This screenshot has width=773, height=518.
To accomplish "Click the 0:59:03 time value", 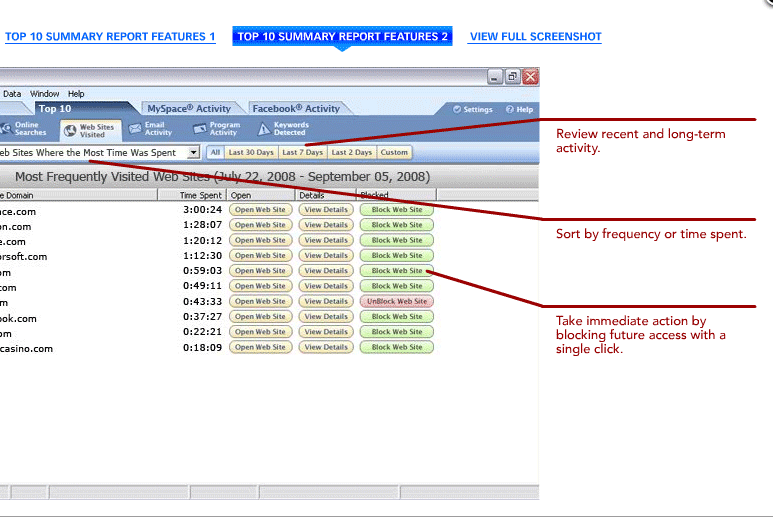I will tap(202, 271).
